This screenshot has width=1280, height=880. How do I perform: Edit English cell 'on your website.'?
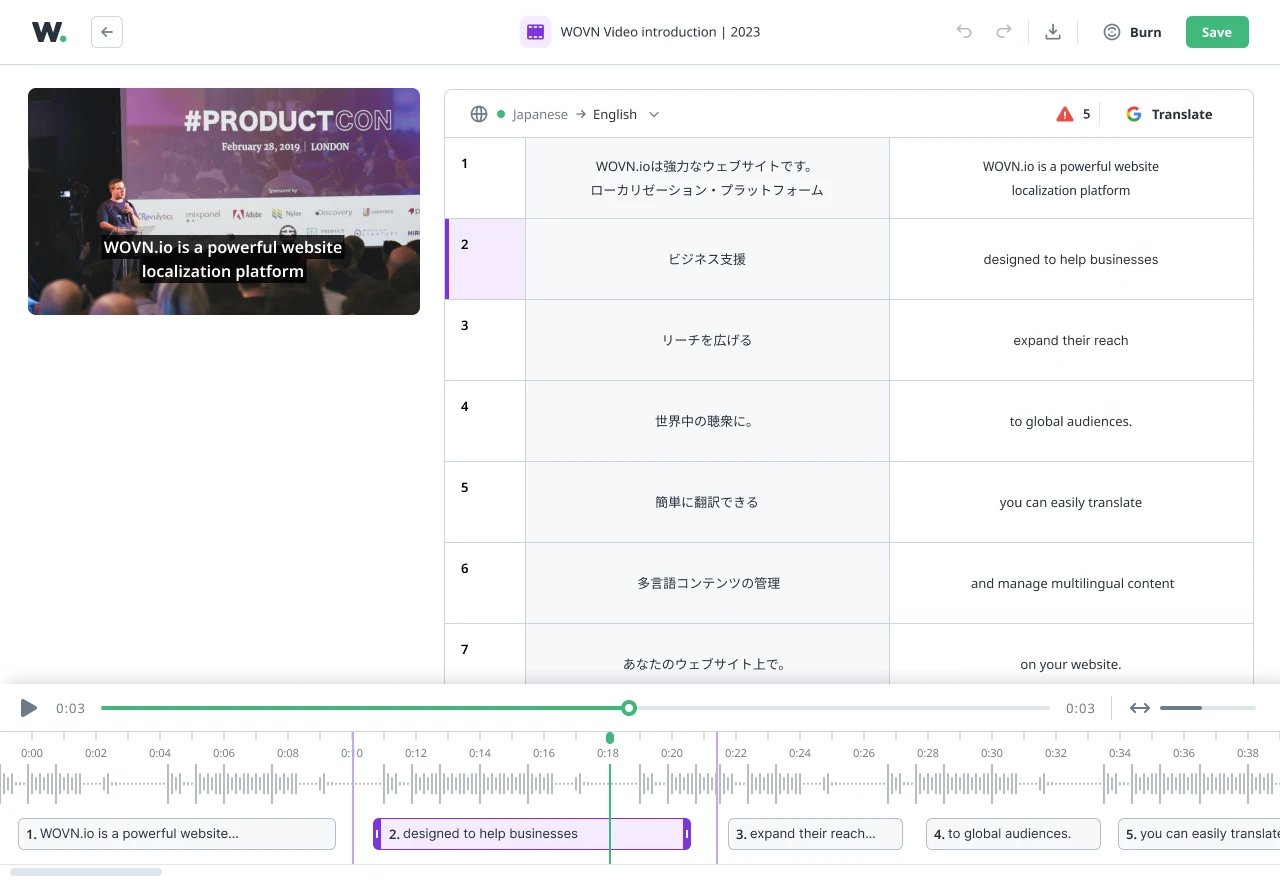click(x=1071, y=654)
